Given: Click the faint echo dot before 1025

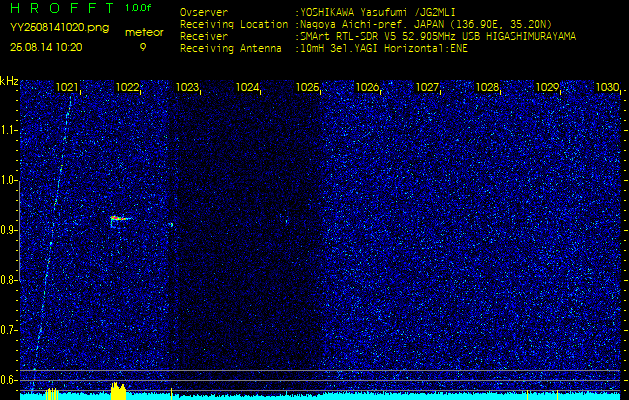Looking at the screenshot, I should tap(286, 220).
